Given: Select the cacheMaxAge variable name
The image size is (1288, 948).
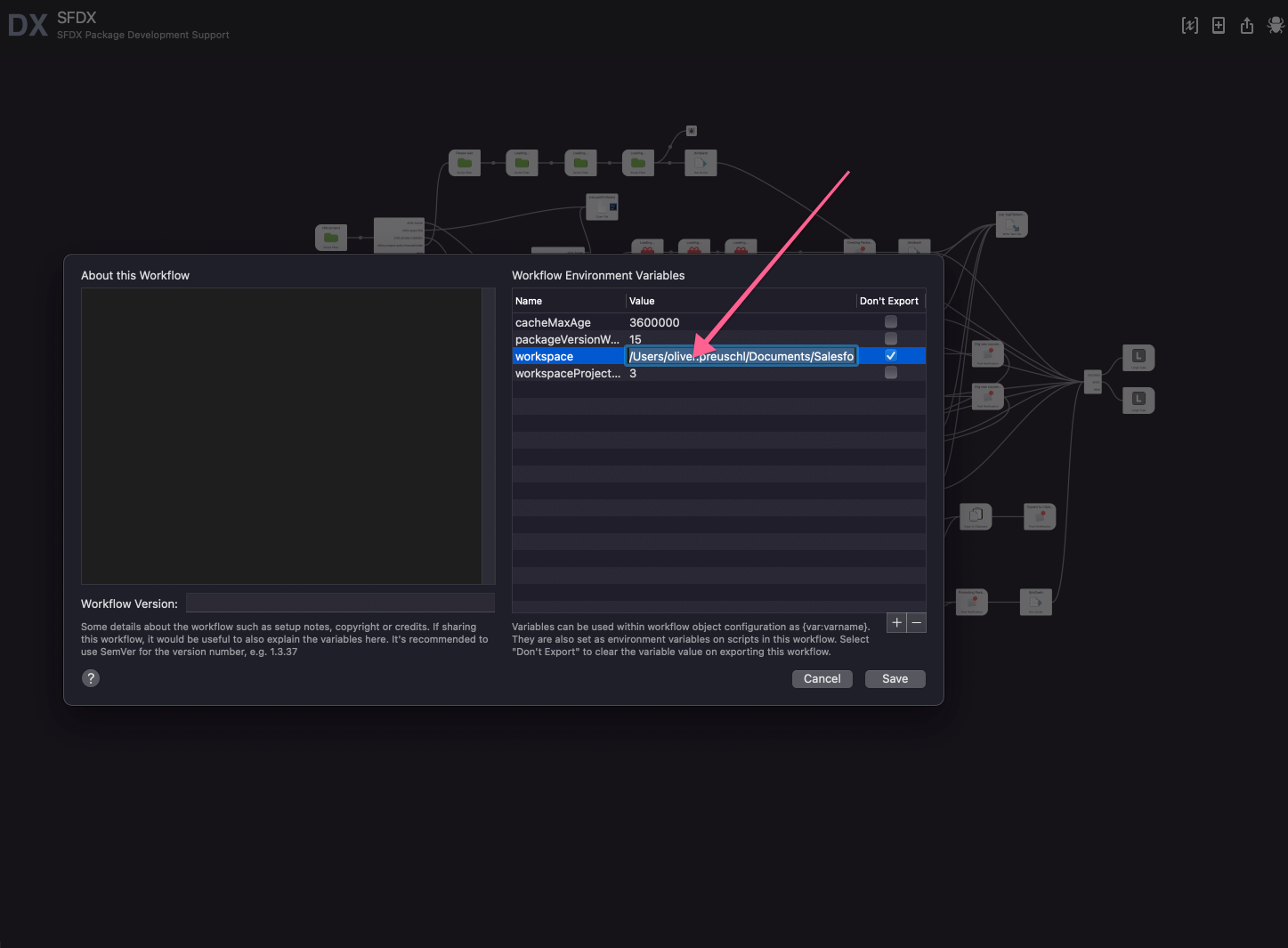Looking at the screenshot, I should point(553,322).
